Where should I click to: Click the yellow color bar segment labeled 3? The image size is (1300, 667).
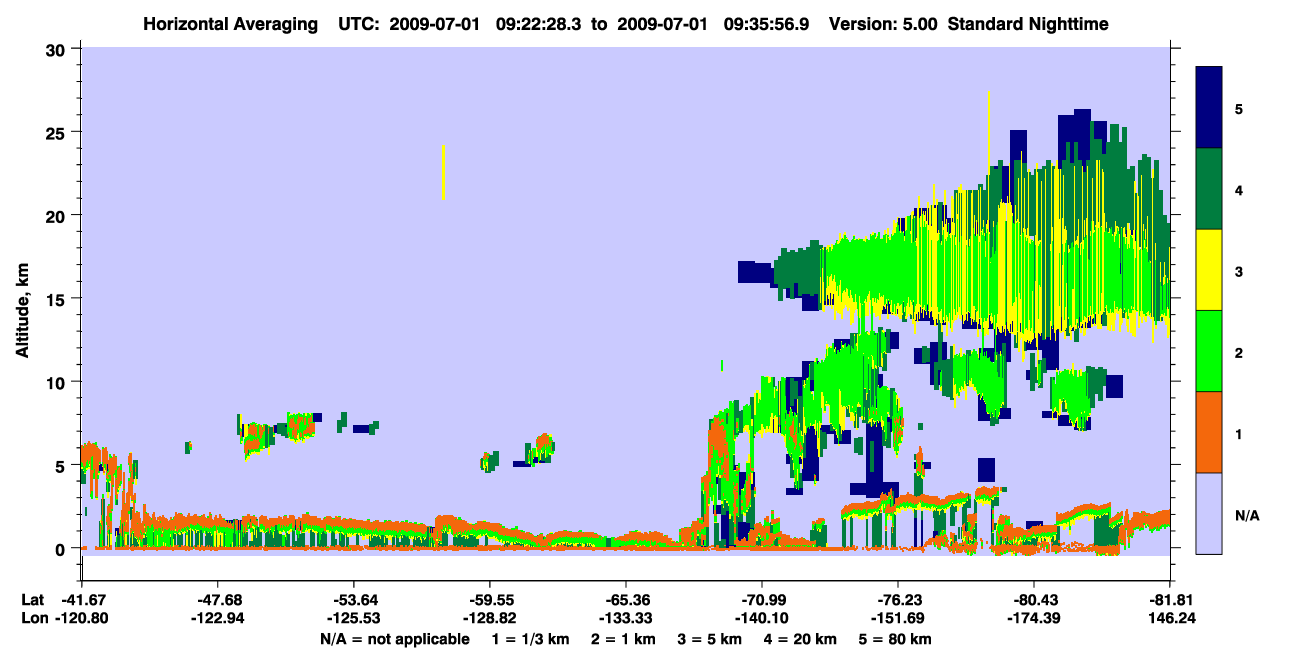(1209, 270)
